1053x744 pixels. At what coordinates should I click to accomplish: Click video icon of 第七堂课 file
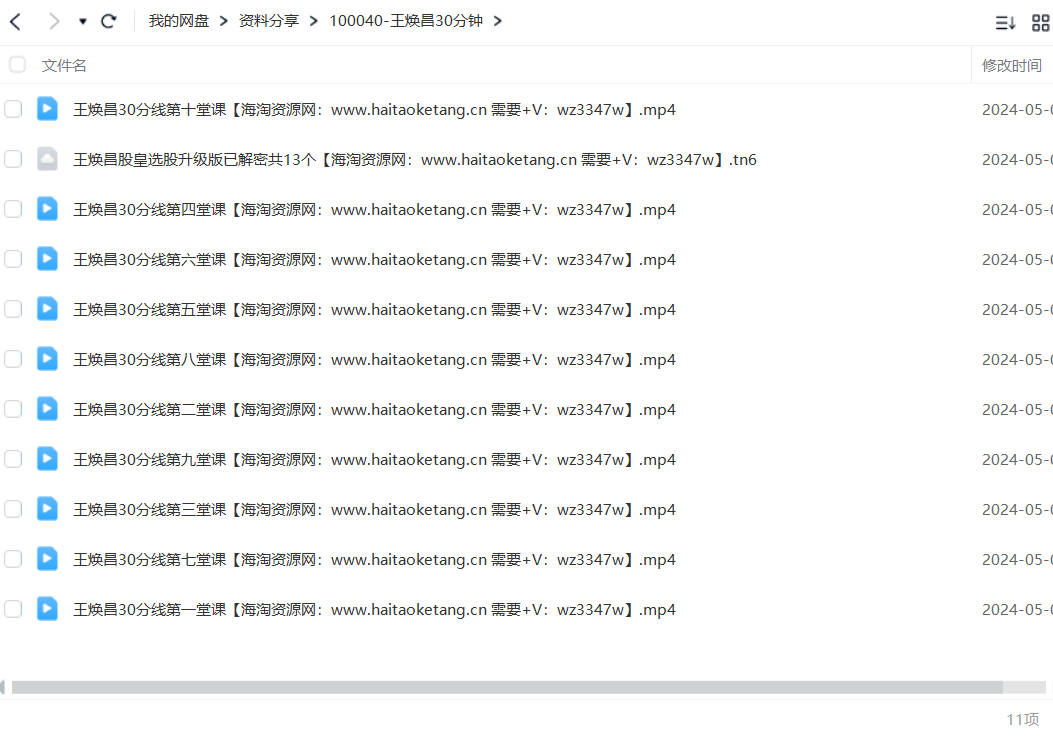[x=47, y=559]
